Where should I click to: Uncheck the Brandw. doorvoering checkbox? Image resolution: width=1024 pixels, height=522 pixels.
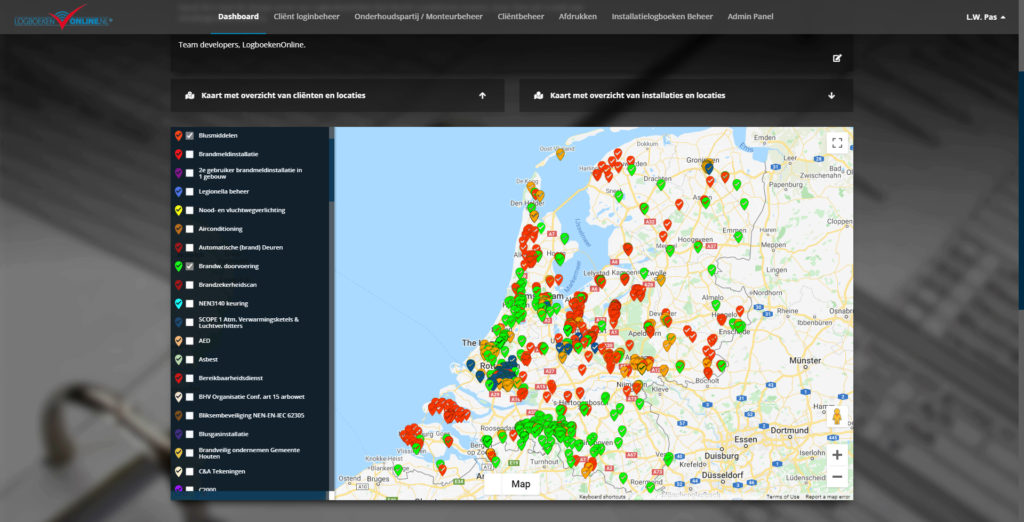[190, 266]
